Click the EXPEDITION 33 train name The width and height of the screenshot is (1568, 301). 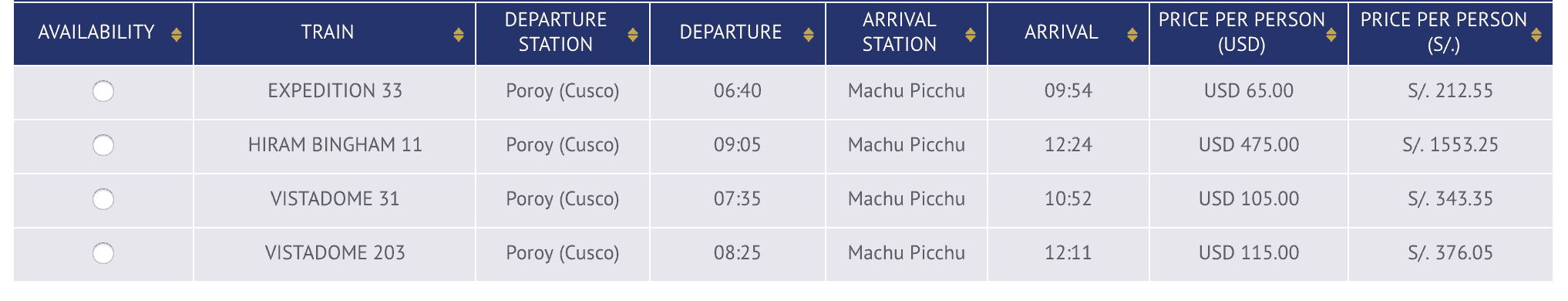(x=335, y=91)
